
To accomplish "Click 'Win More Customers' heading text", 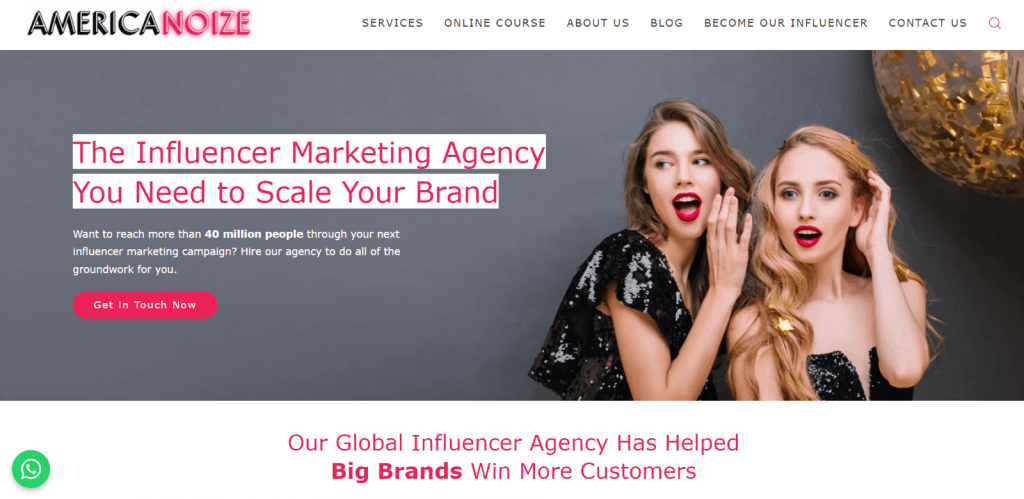I will (x=583, y=471).
